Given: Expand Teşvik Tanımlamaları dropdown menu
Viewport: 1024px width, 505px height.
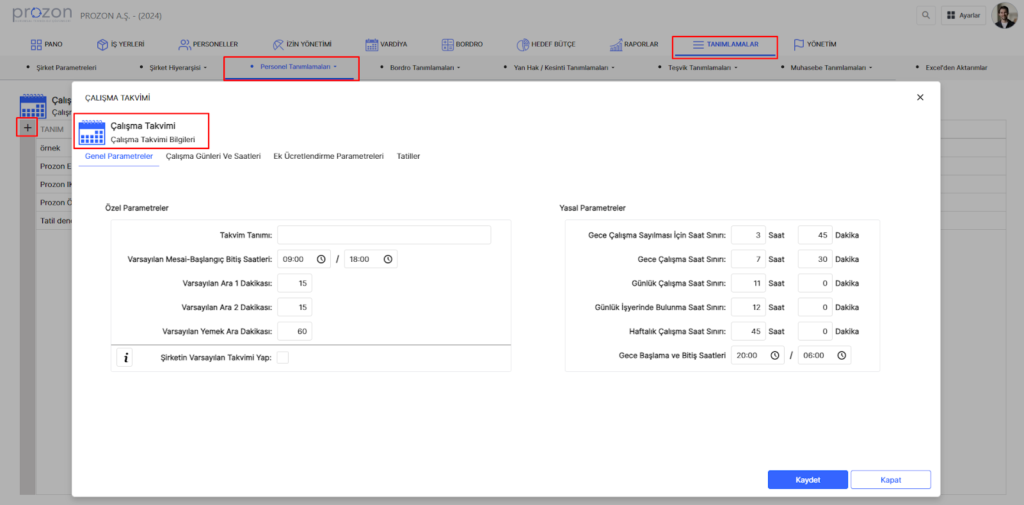Looking at the screenshot, I should click(703, 68).
